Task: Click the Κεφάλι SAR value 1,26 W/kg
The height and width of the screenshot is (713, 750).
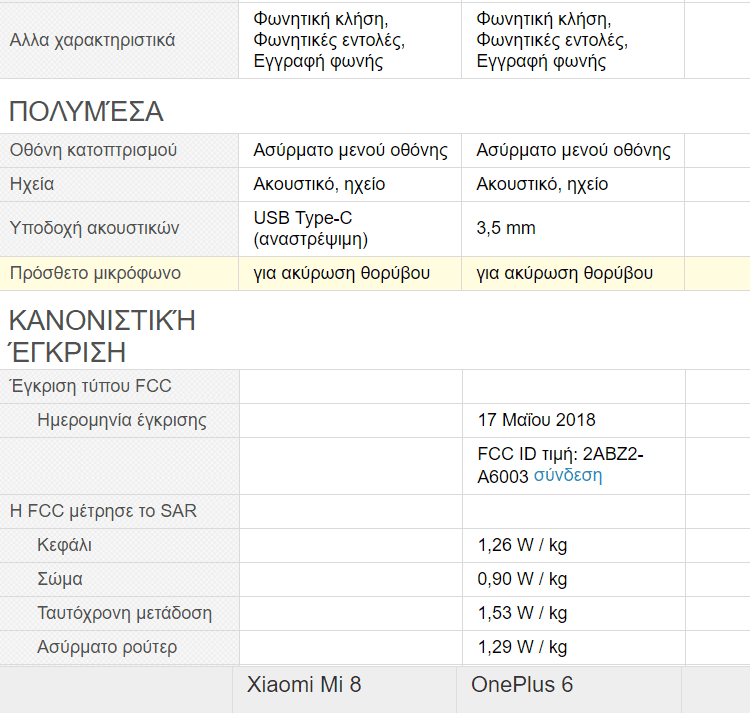Action: [x=522, y=546]
